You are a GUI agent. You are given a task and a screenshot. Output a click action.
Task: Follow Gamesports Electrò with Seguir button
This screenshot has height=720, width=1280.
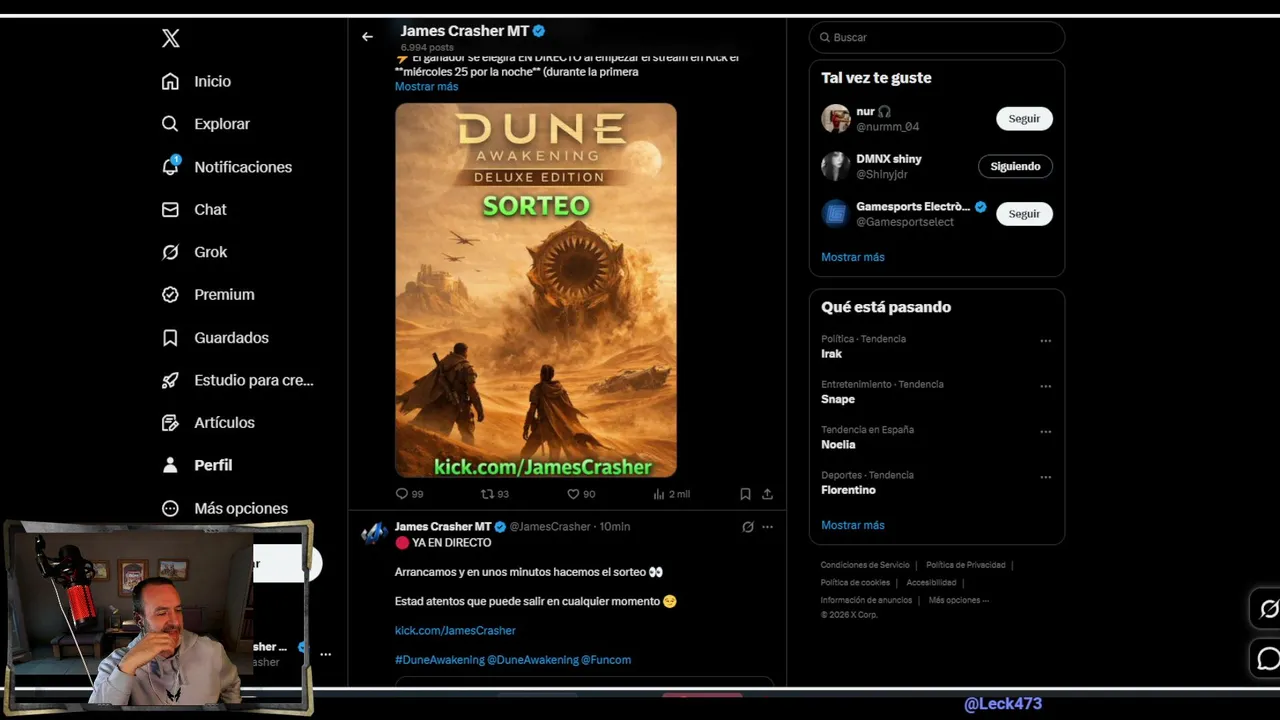pos(1024,214)
